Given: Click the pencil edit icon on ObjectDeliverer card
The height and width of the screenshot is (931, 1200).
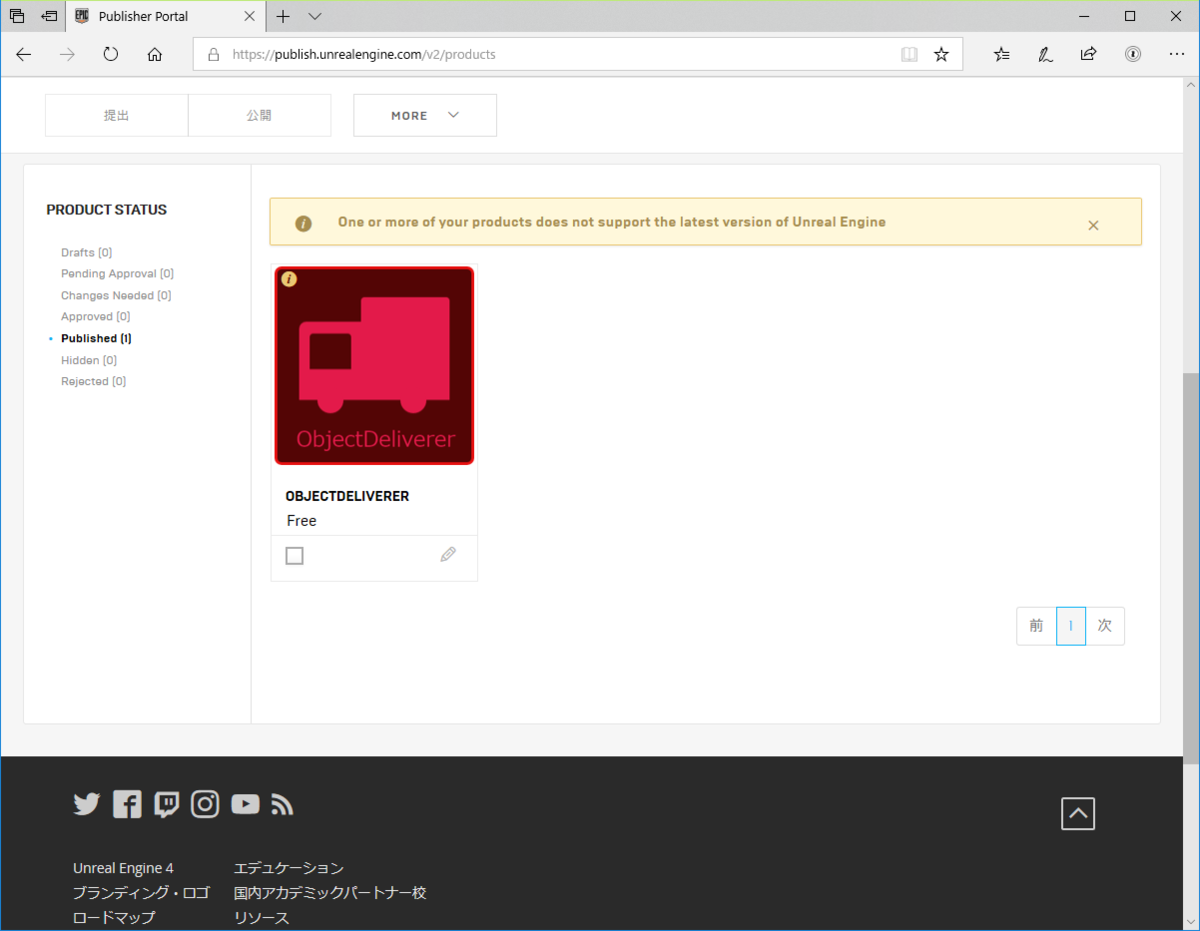Looking at the screenshot, I should click(x=448, y=554).
